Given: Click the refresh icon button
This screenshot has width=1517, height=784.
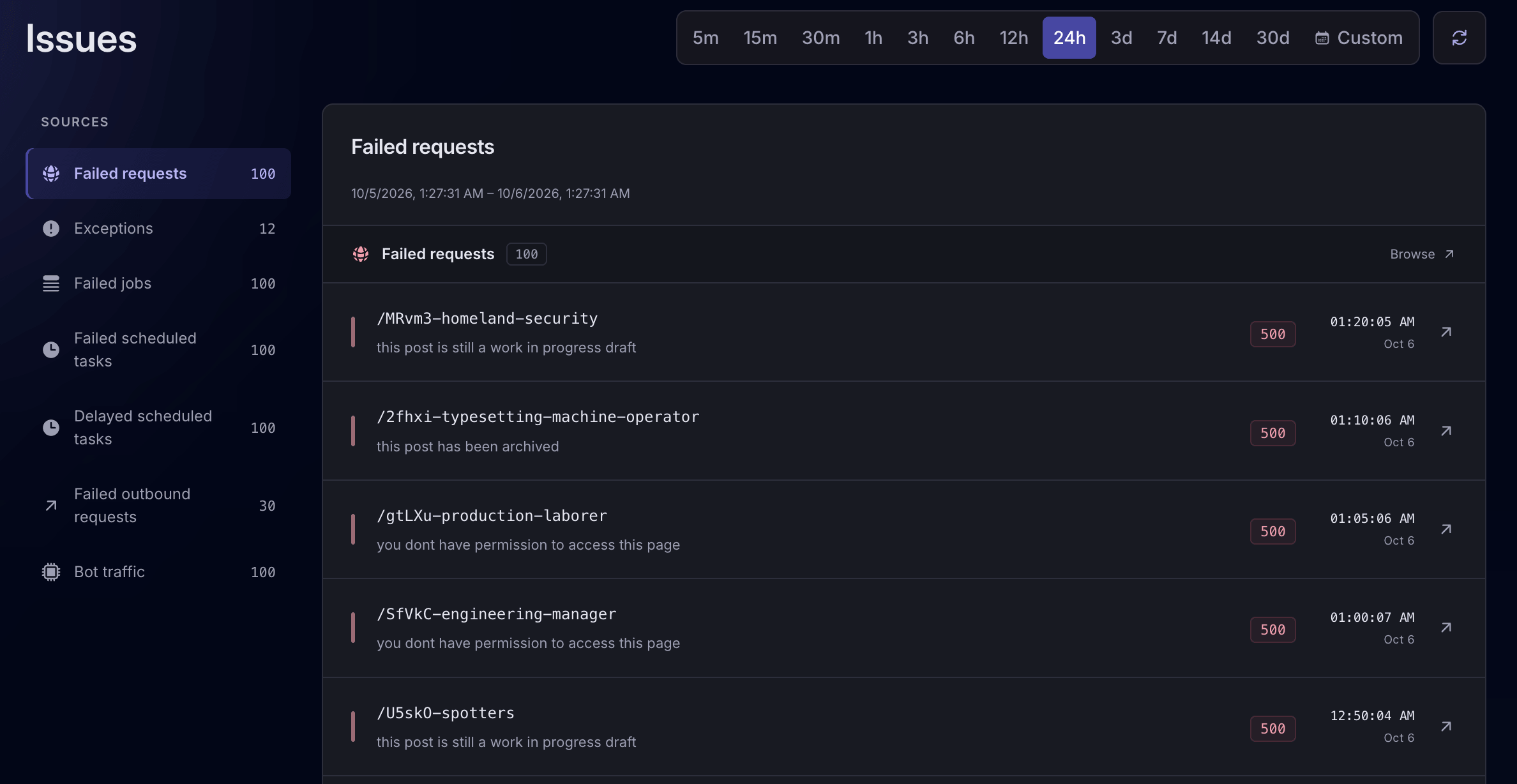Looking at the screenshot, I should tap(1459, 38).
